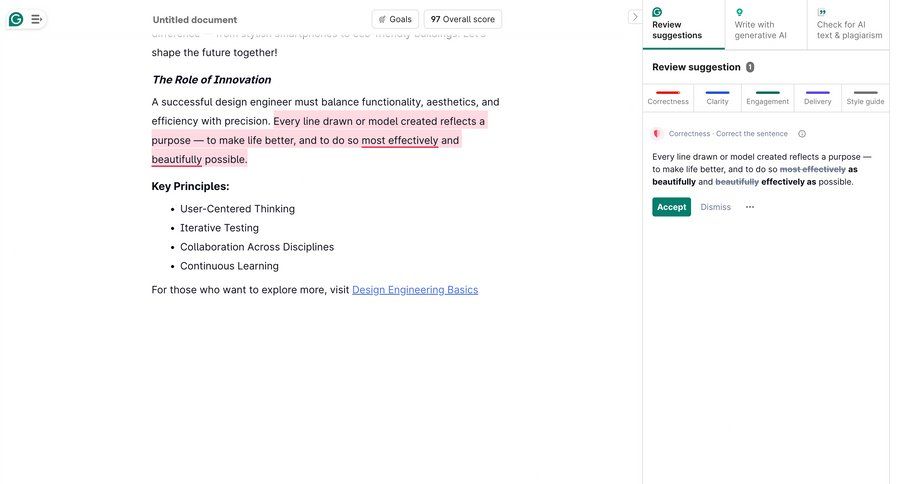Switch to Write with generative AI tab

[766, 25]
